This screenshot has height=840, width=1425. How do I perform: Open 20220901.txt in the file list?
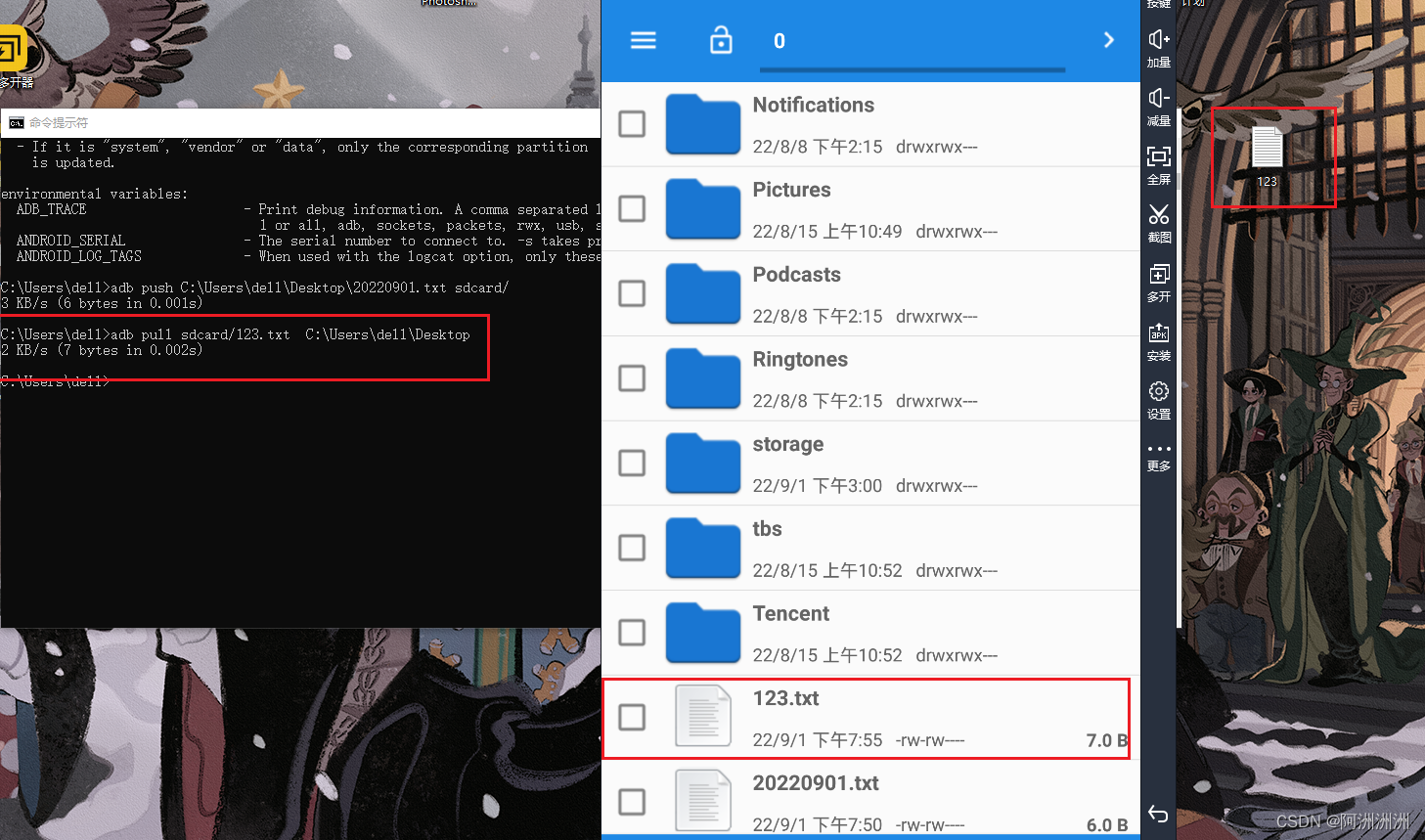[815, 783]
